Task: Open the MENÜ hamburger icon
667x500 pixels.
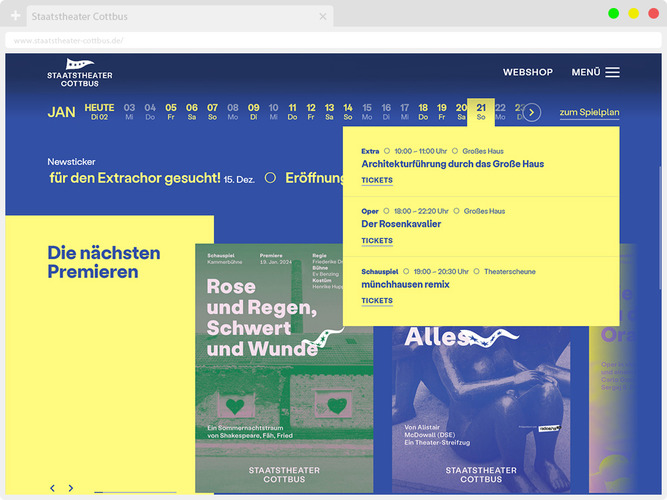Action: [x=612, y=72]
